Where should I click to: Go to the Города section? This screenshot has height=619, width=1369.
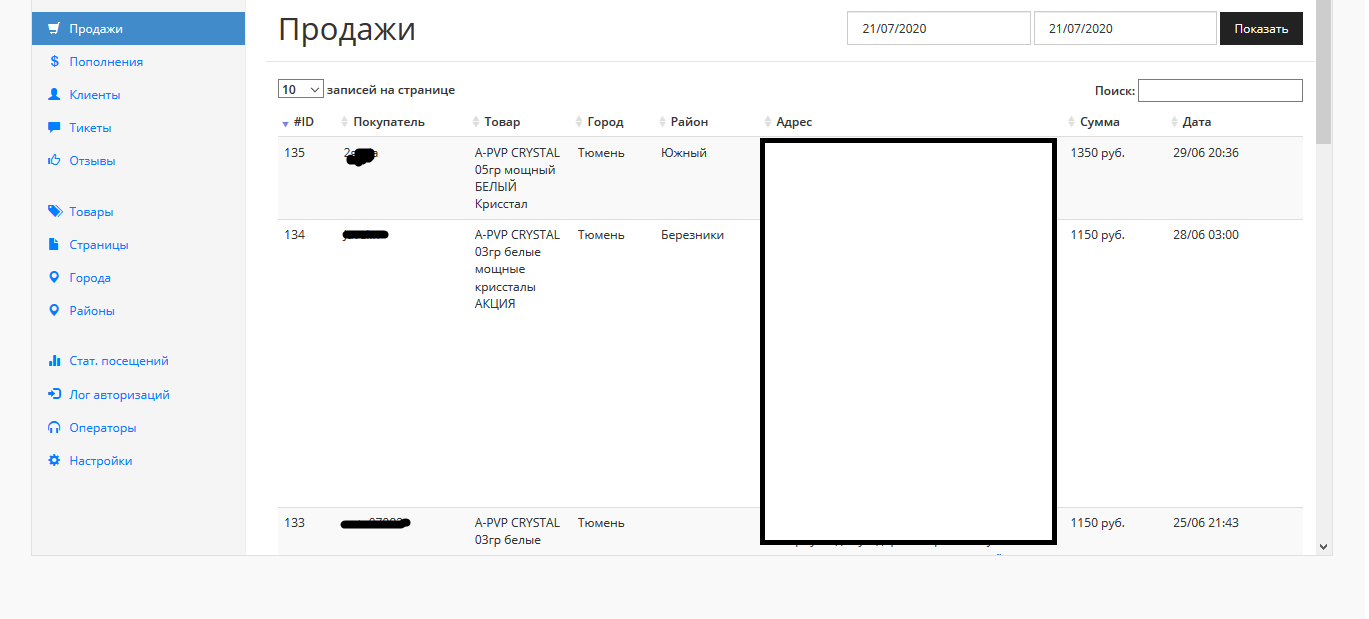click(89, 278)
